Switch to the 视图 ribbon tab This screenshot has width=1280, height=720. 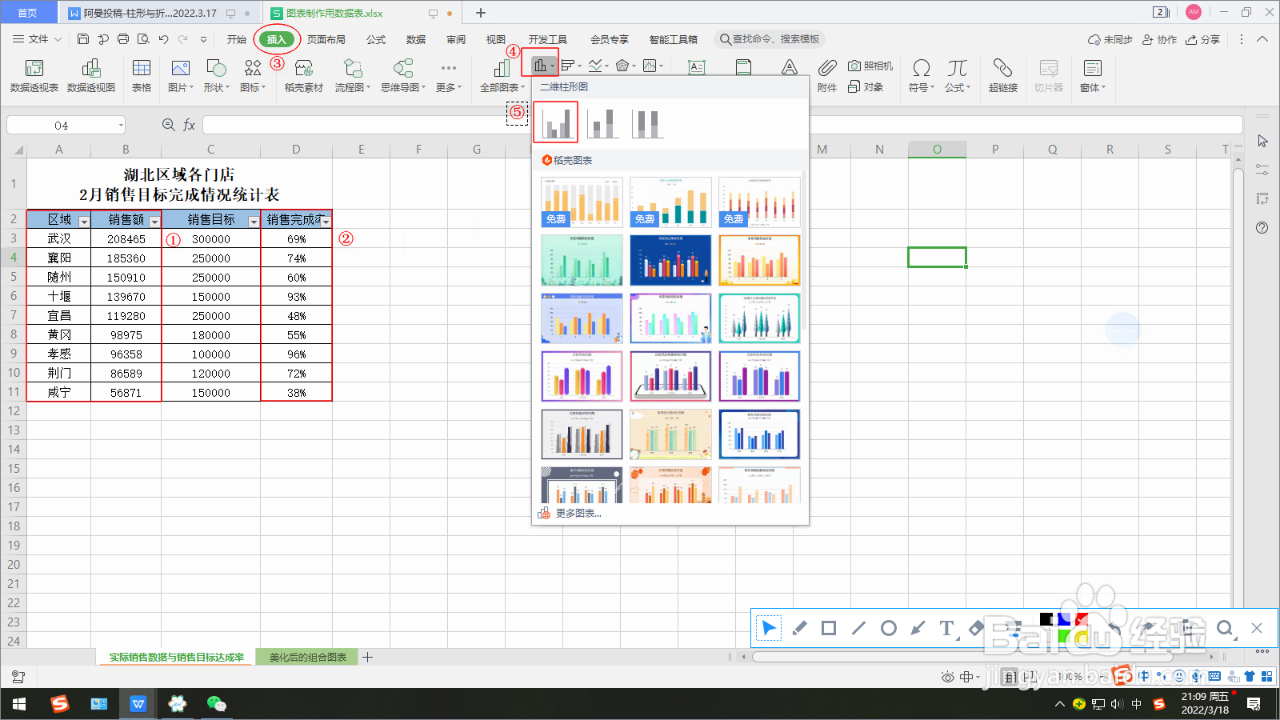click(496, 39)
